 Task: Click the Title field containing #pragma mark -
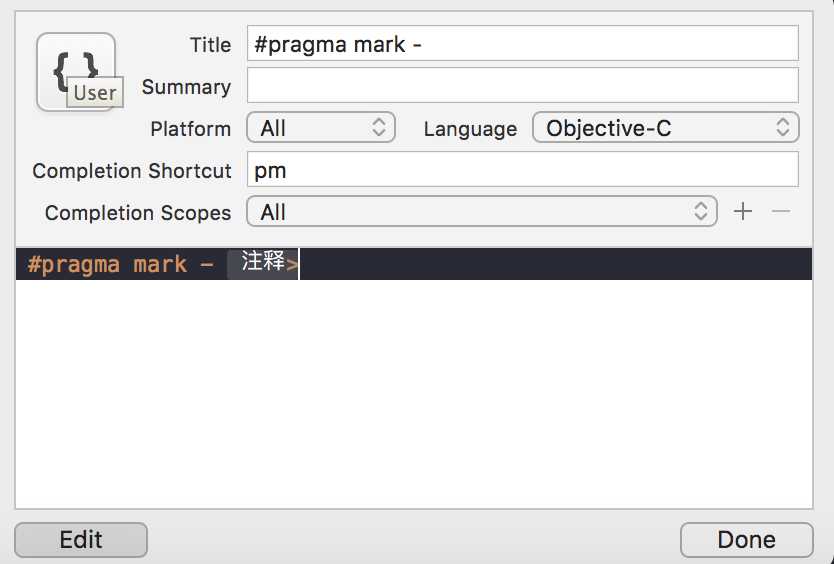[522, 45]
